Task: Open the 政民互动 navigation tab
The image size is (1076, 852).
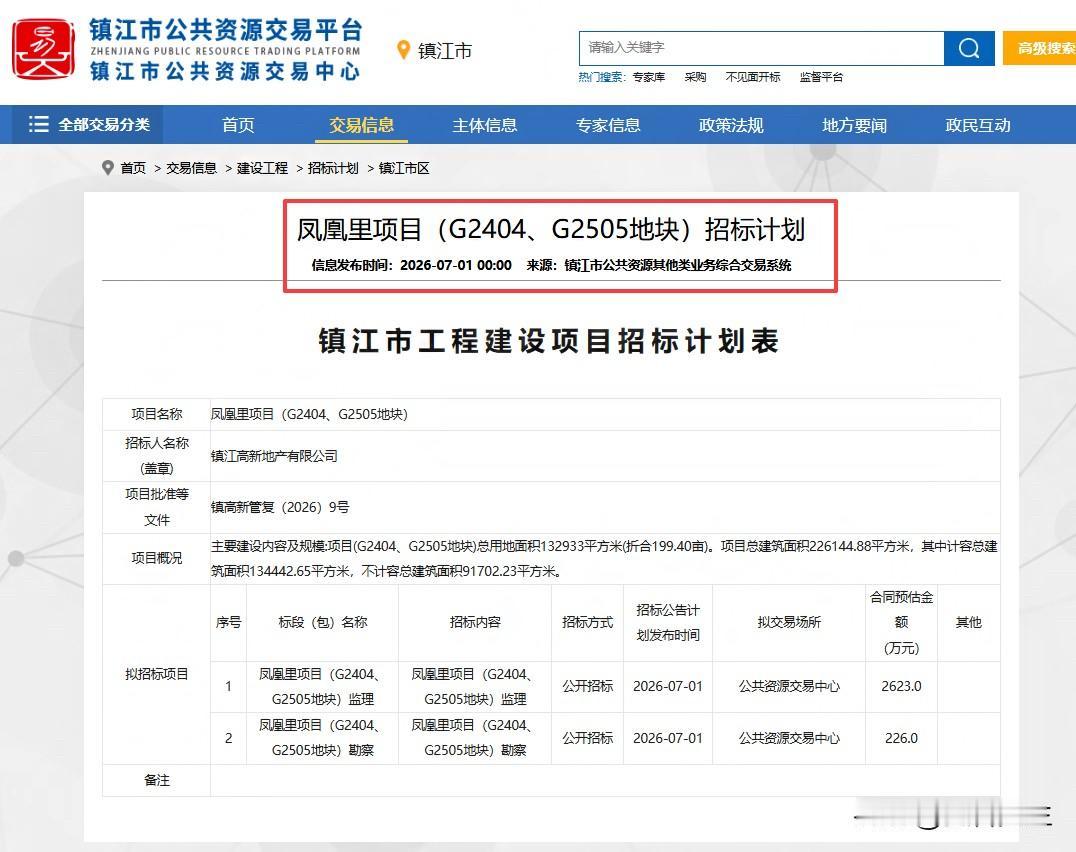Action: pos(978,125)
